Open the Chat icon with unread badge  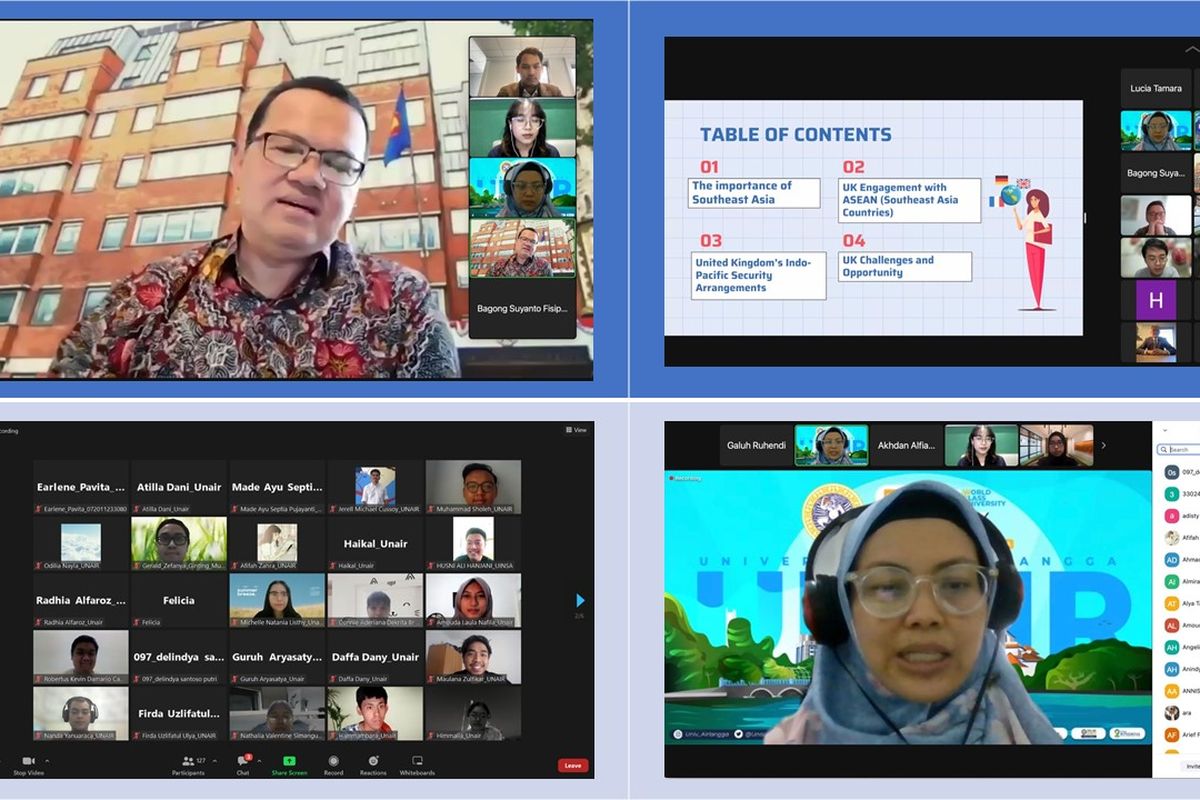[x=242, y=761]
